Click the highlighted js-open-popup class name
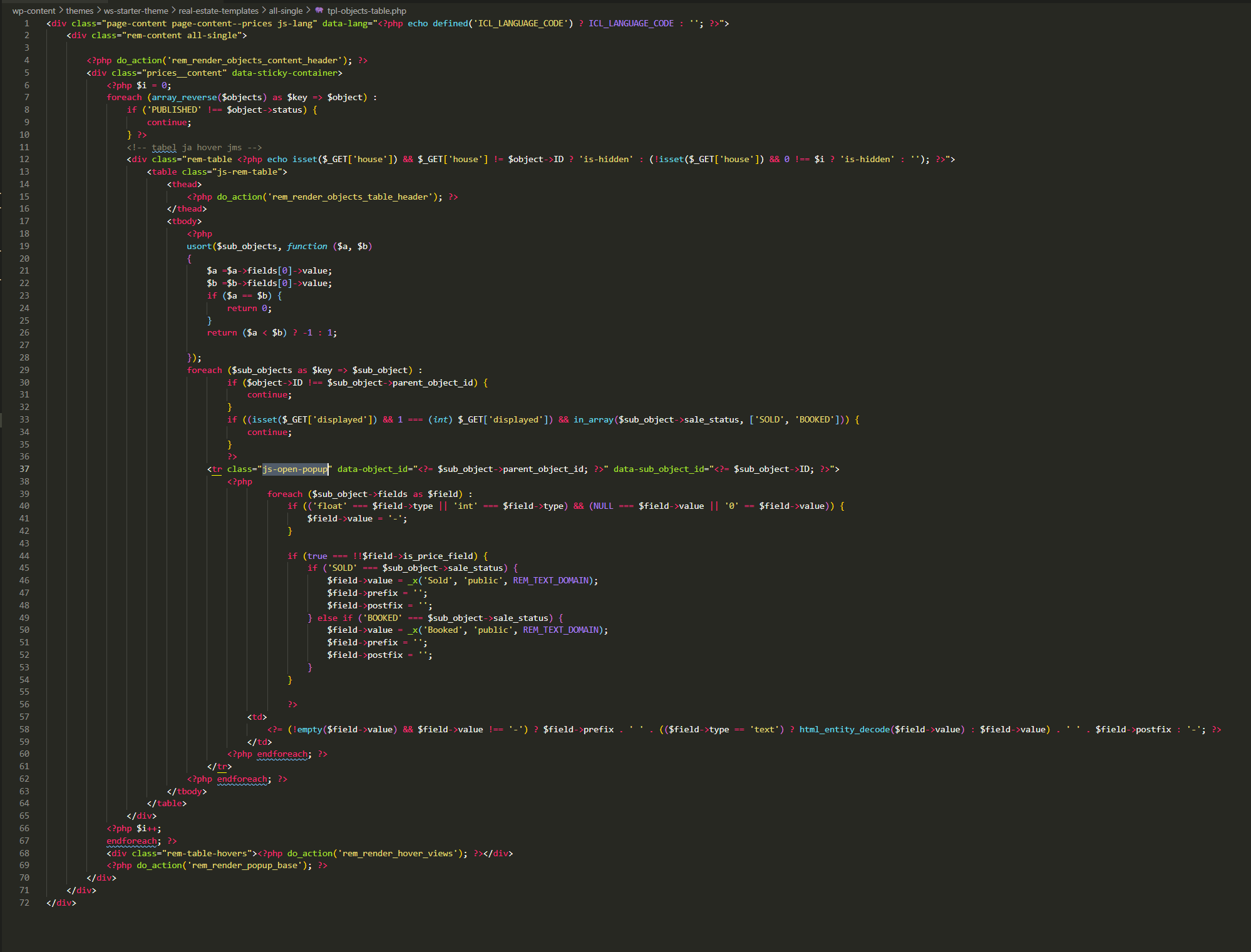The width and height of the screenshot is (1251, 952). pos(295,469)
